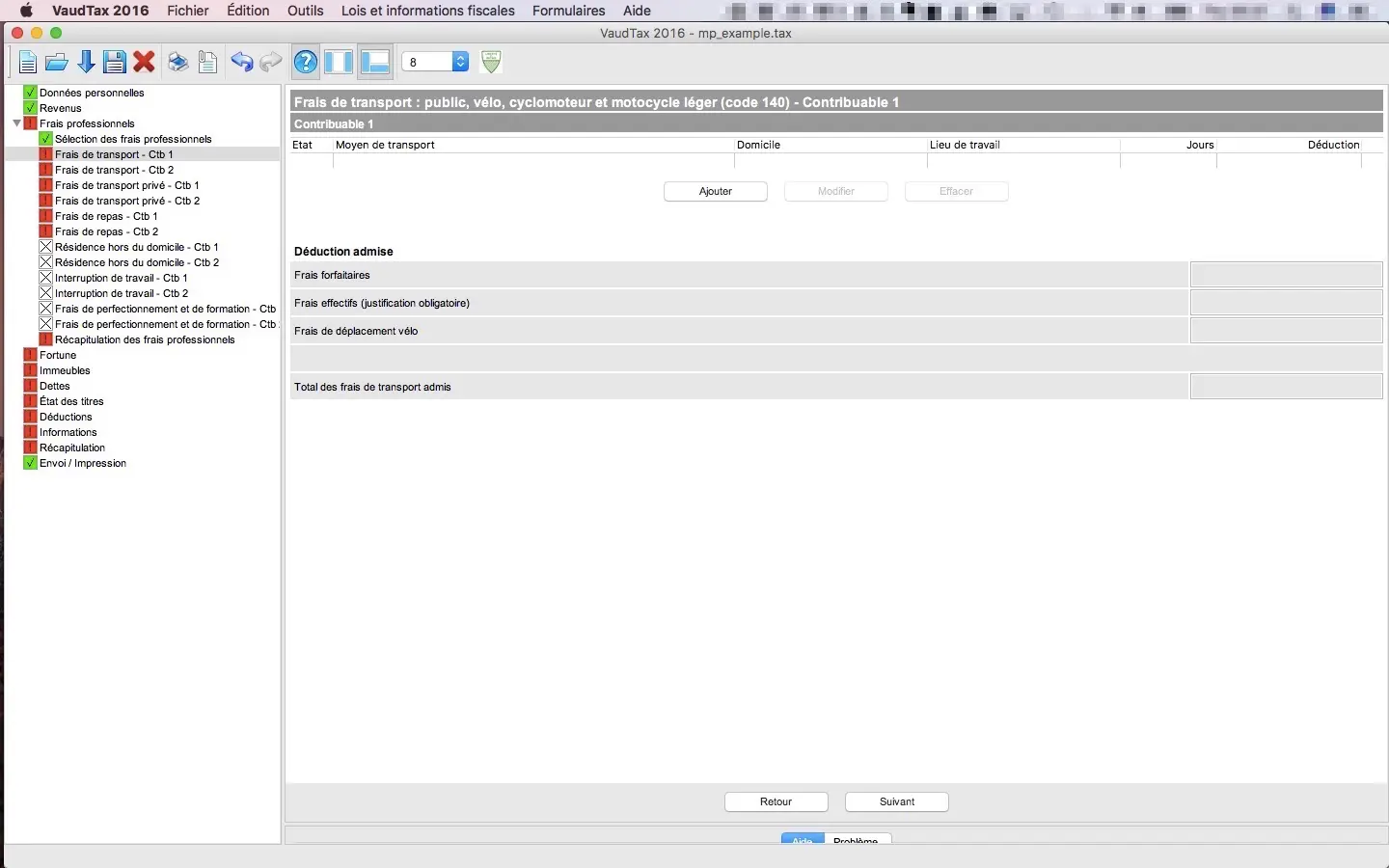1389x868 pixels.
Task: Open the Outils menu
Action: [x=306, y=11]
